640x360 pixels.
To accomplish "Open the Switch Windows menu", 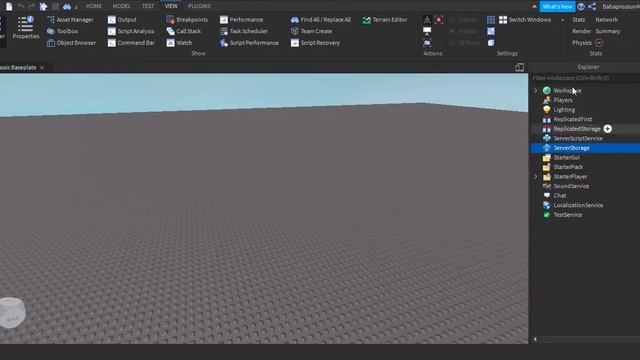I will [x=525, y=20].
